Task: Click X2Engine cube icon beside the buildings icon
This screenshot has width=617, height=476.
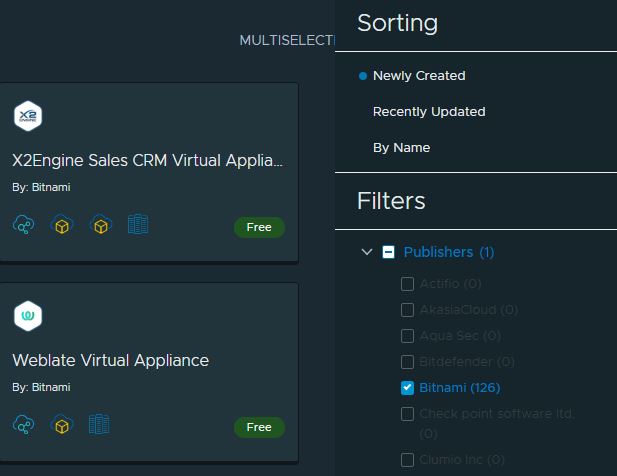Action: [x=100, y=225]
